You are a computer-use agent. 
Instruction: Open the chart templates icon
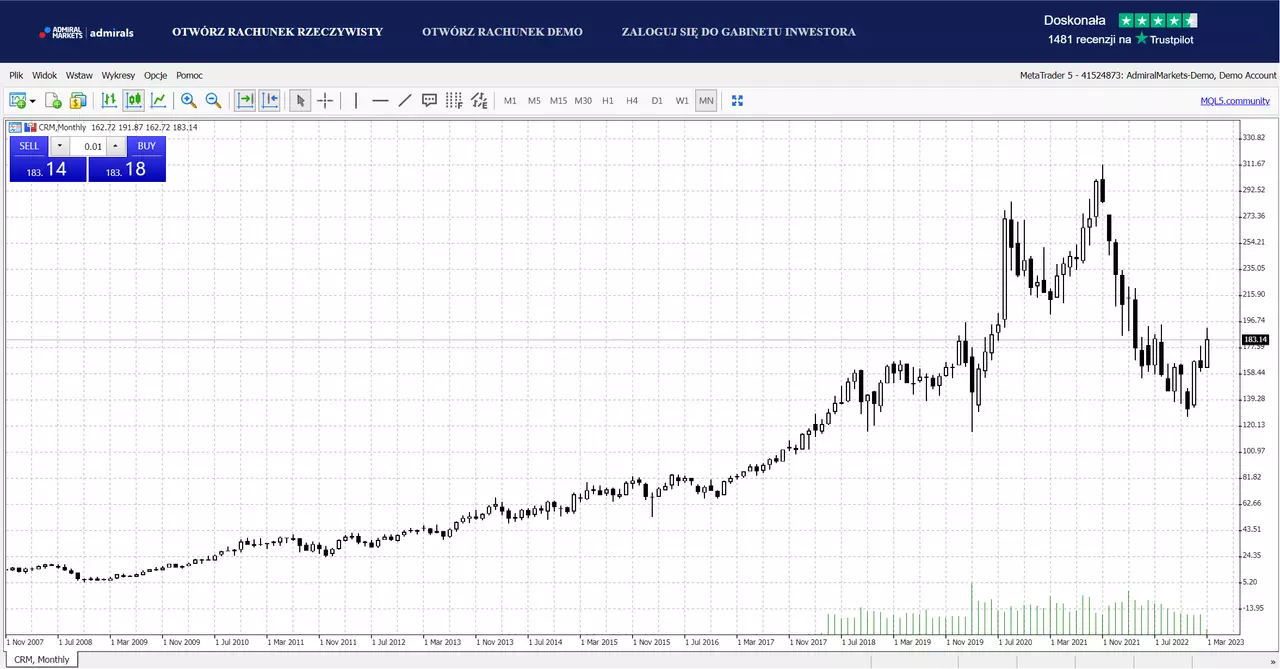[53, 100]
